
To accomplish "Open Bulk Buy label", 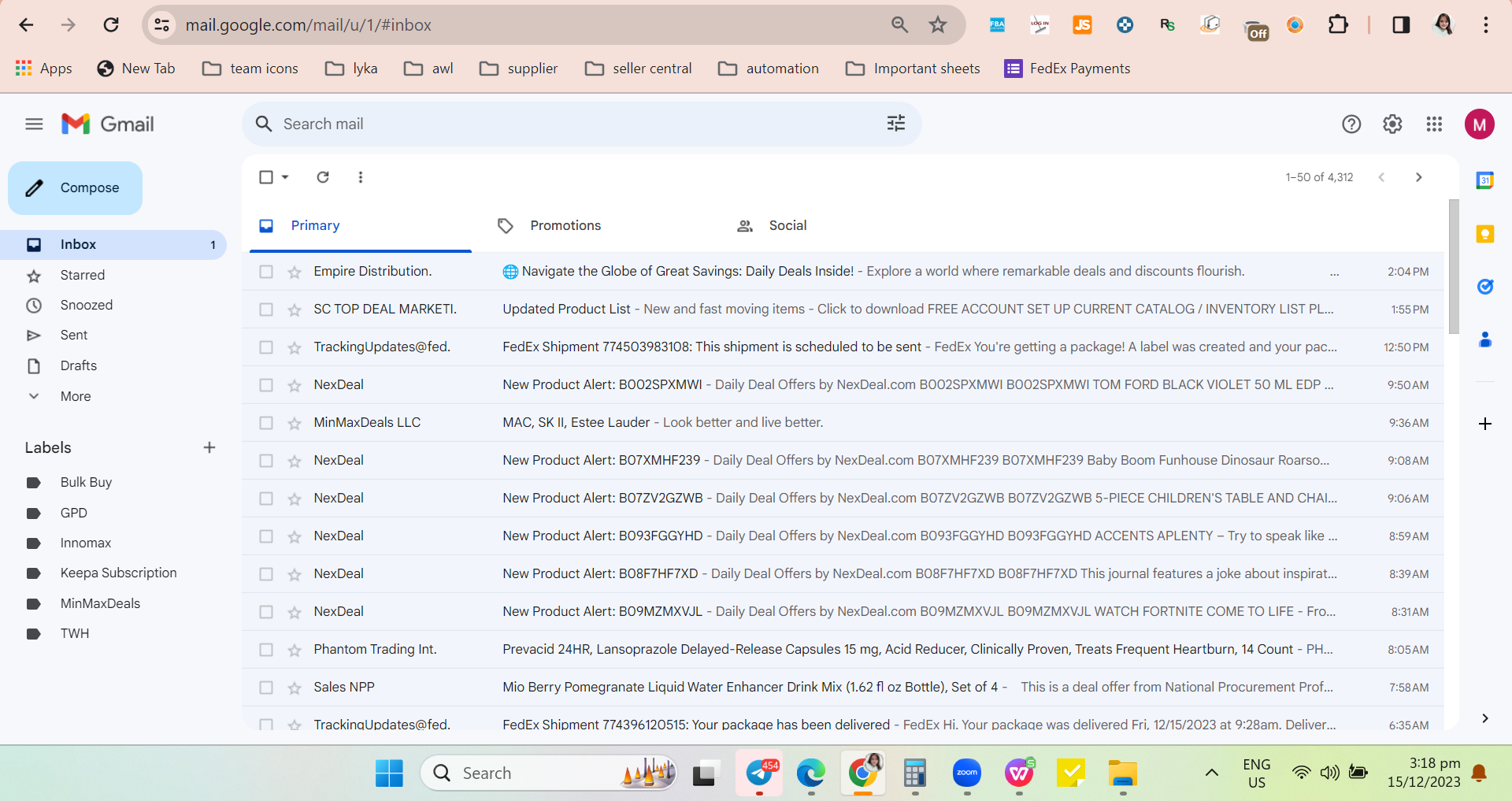I will click(113, 482).
